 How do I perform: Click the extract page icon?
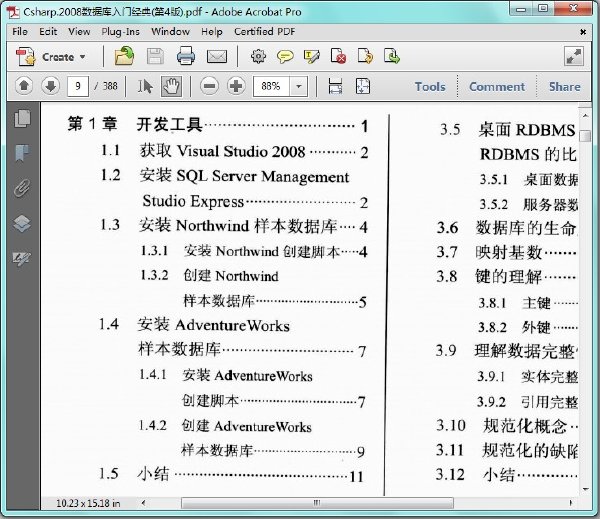click(x=365, y=56)
